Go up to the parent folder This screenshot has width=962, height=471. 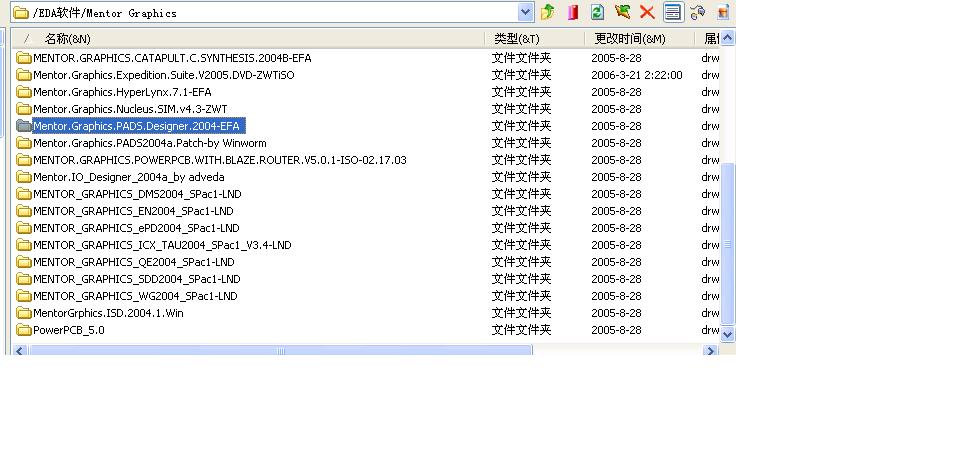tap(548, 12)
